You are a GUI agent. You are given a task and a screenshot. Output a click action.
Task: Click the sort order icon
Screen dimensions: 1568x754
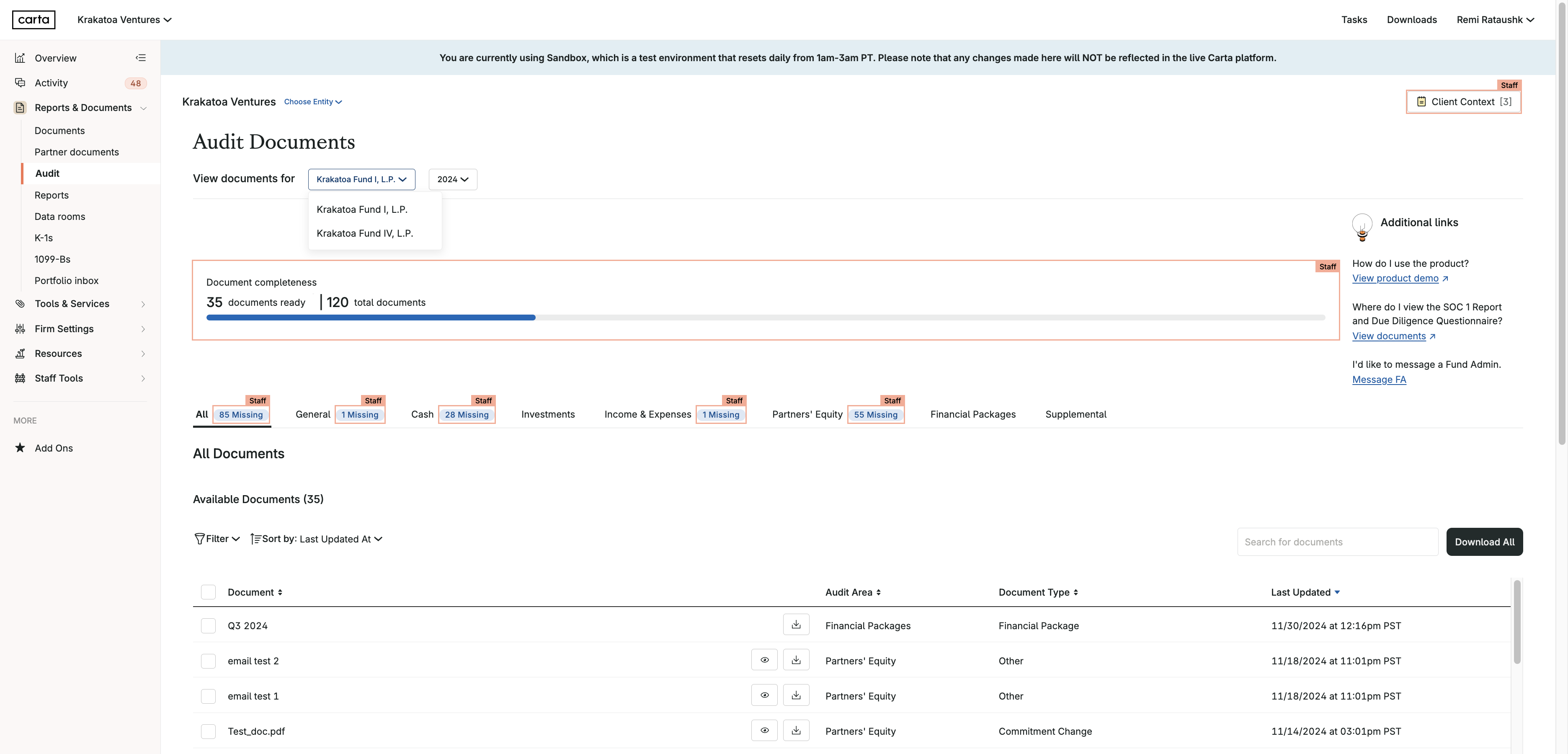(255, 539)
